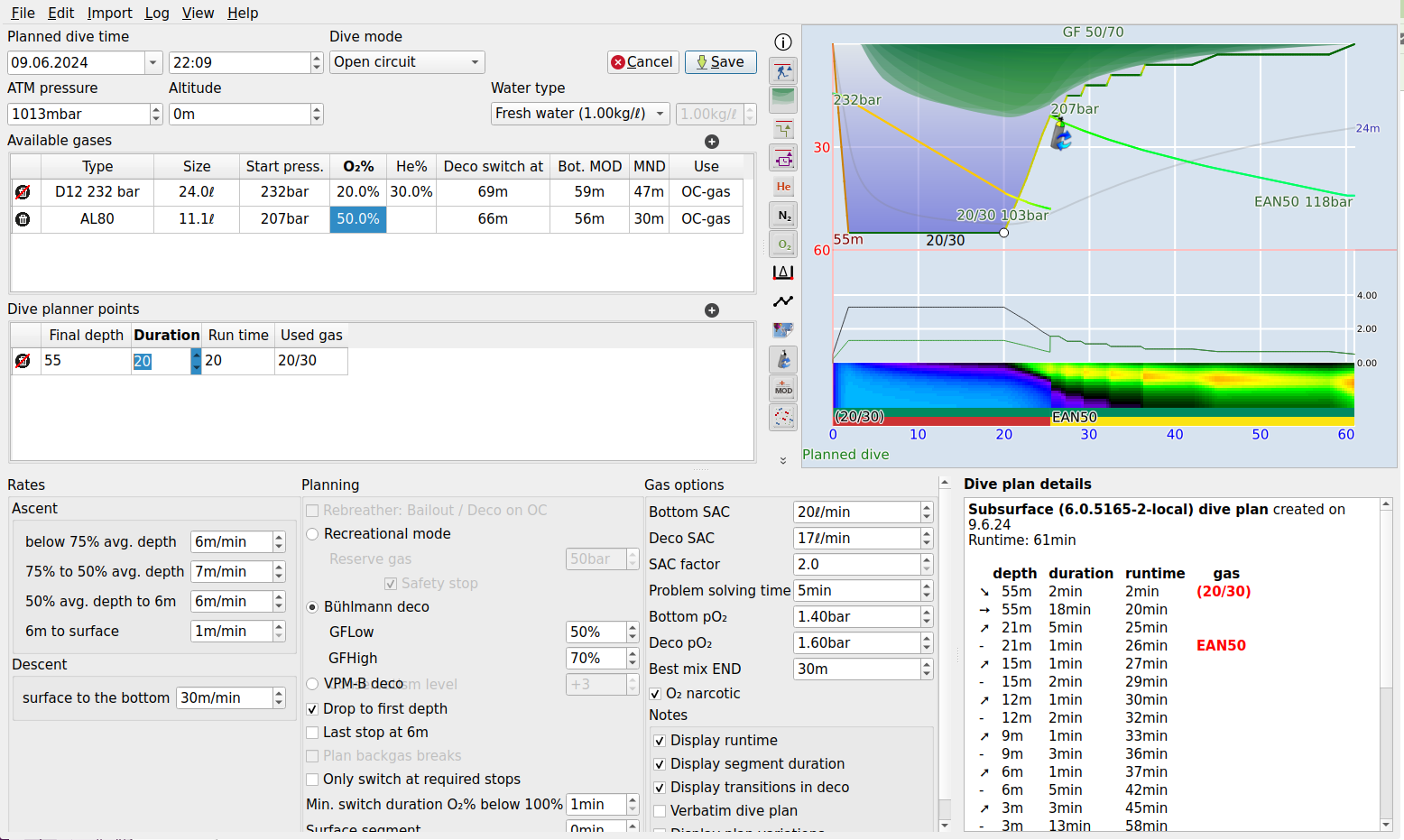
Task: Toggle the ceiling shading icon in profile toolbar
Action: (x=782, y=99)
